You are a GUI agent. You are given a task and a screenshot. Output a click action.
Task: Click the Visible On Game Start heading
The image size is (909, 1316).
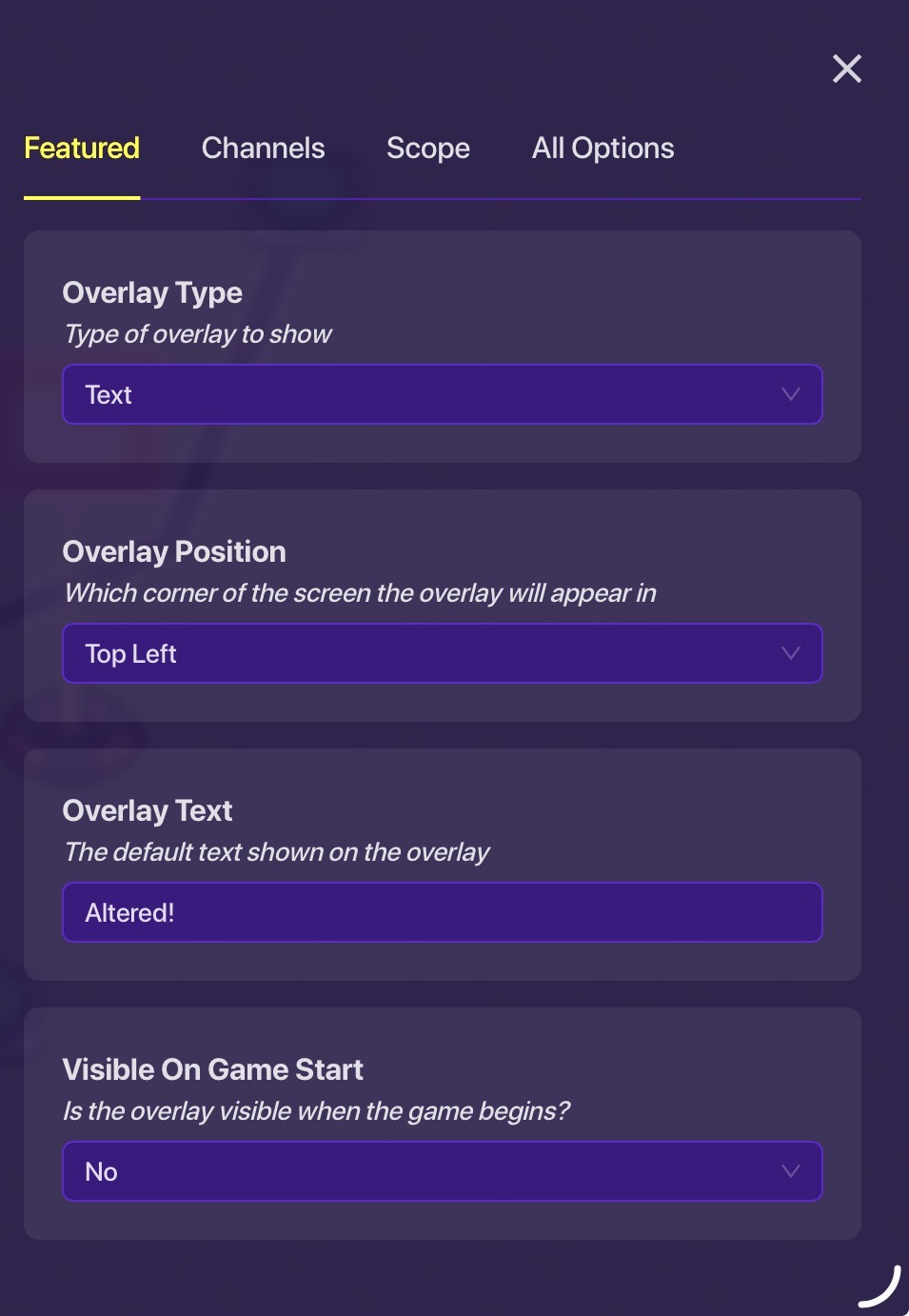pos(212,1069)
